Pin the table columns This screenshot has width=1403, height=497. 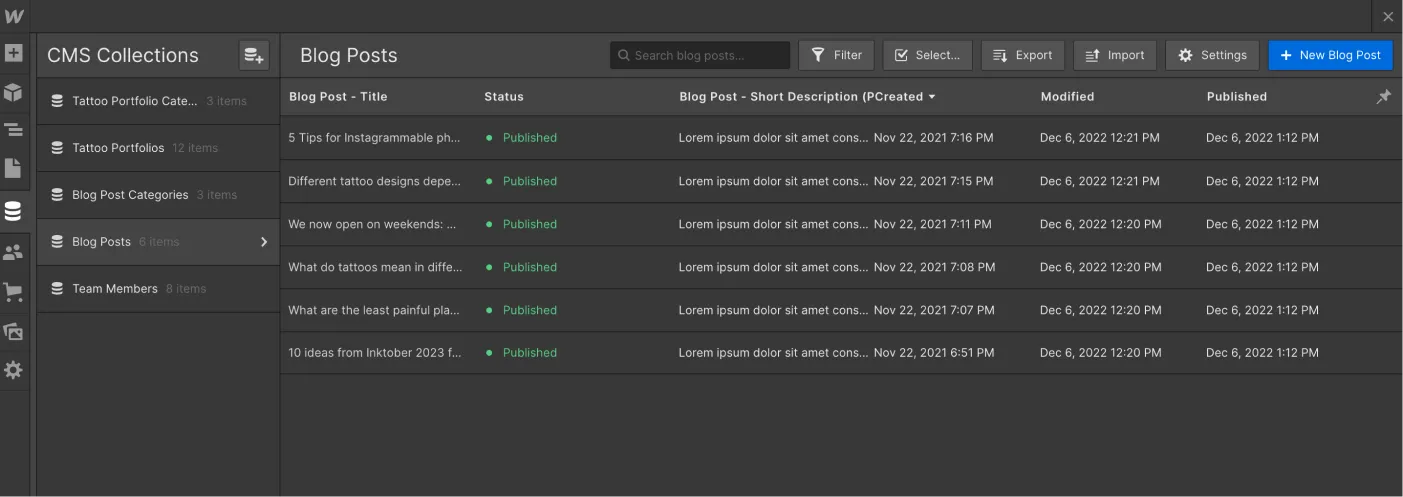pos(1384,97)
